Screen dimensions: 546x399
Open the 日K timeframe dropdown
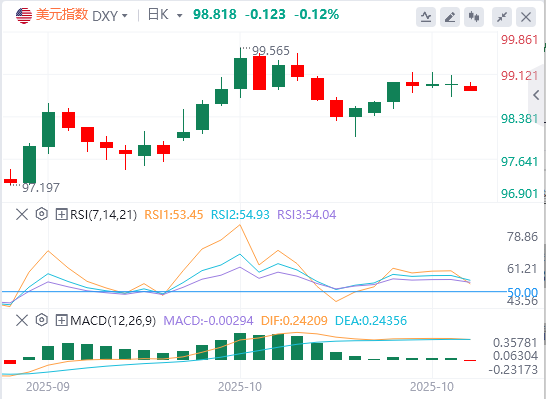tap(165, 15)
